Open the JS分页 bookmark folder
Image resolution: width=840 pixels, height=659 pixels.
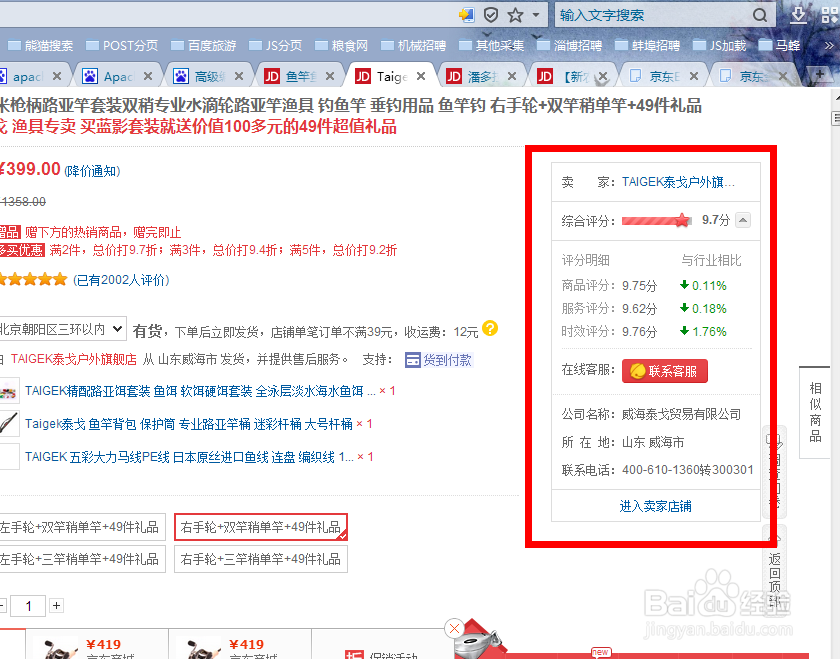[x=276, y=46]
